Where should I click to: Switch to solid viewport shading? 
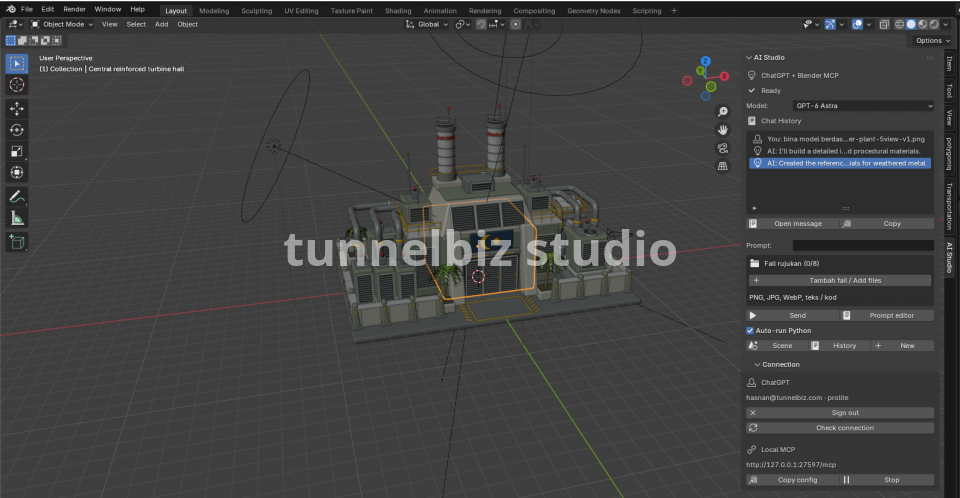click(x=911, y=25)
